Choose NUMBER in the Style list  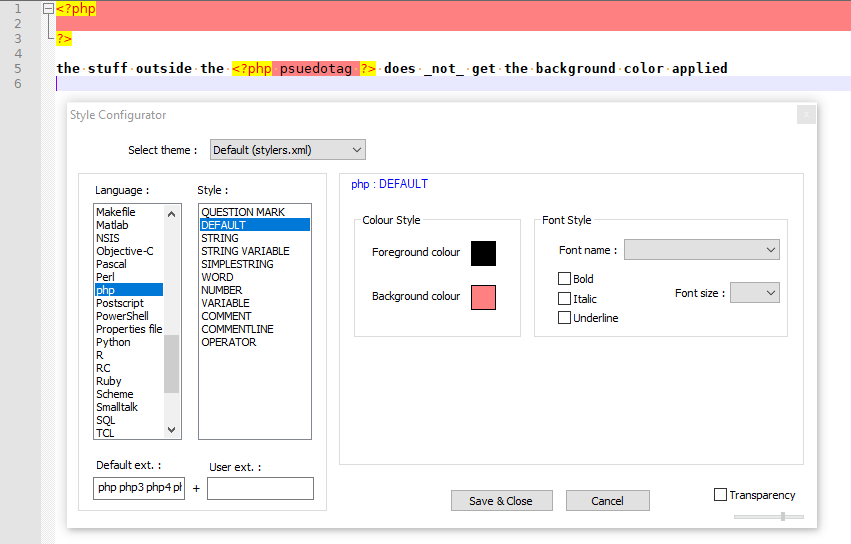(255, 290)
